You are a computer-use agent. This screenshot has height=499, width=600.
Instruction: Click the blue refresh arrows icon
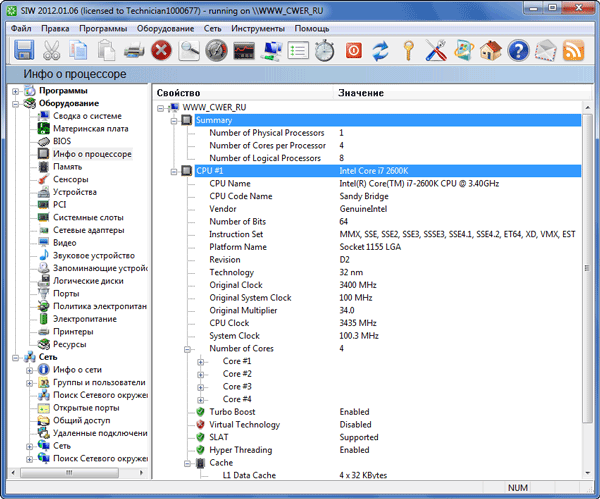380,50
